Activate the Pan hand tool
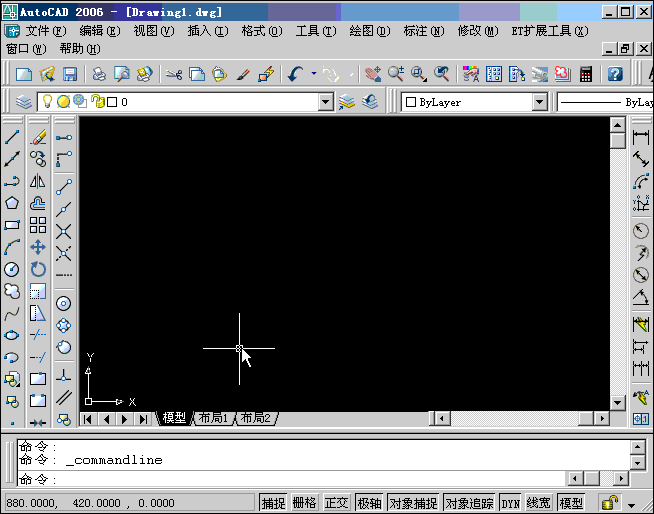654x514 pixels. click(373, 74)
